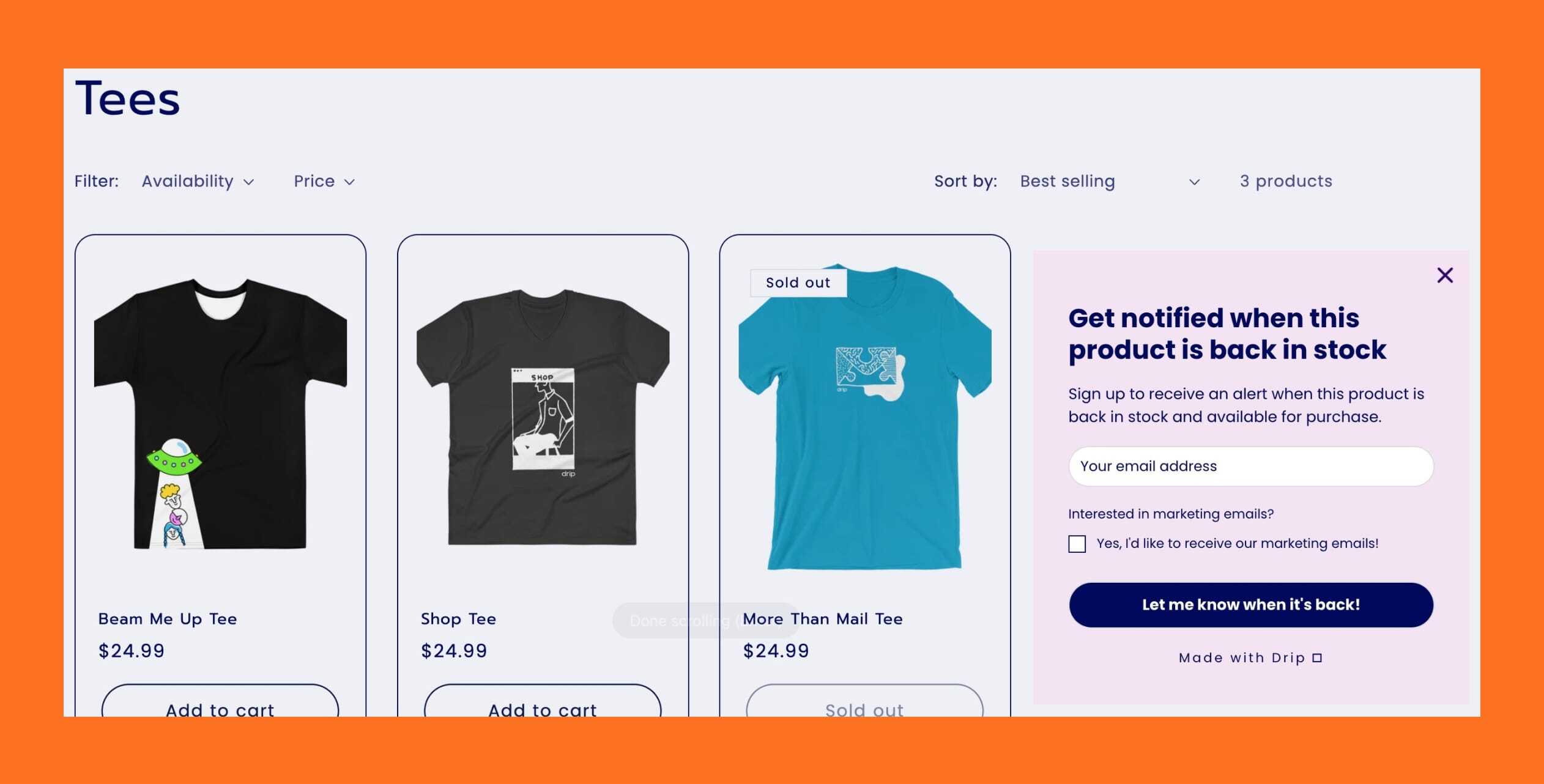Click the Made with Drip link
This screenshot has width=1544, height=784.
coord(1250,658)
